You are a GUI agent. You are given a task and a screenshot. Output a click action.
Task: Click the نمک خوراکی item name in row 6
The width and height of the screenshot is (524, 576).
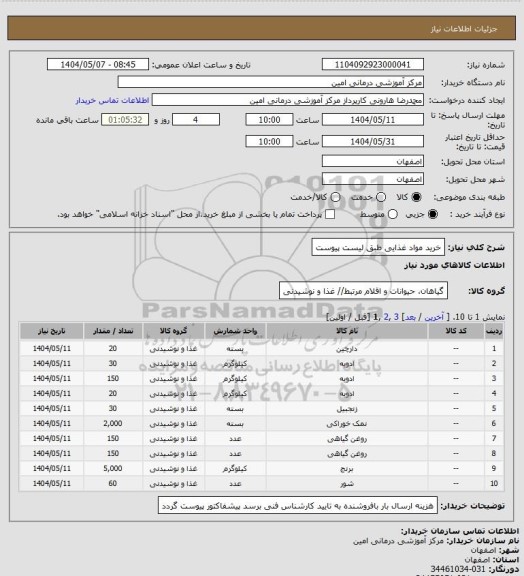pos(347,424)
